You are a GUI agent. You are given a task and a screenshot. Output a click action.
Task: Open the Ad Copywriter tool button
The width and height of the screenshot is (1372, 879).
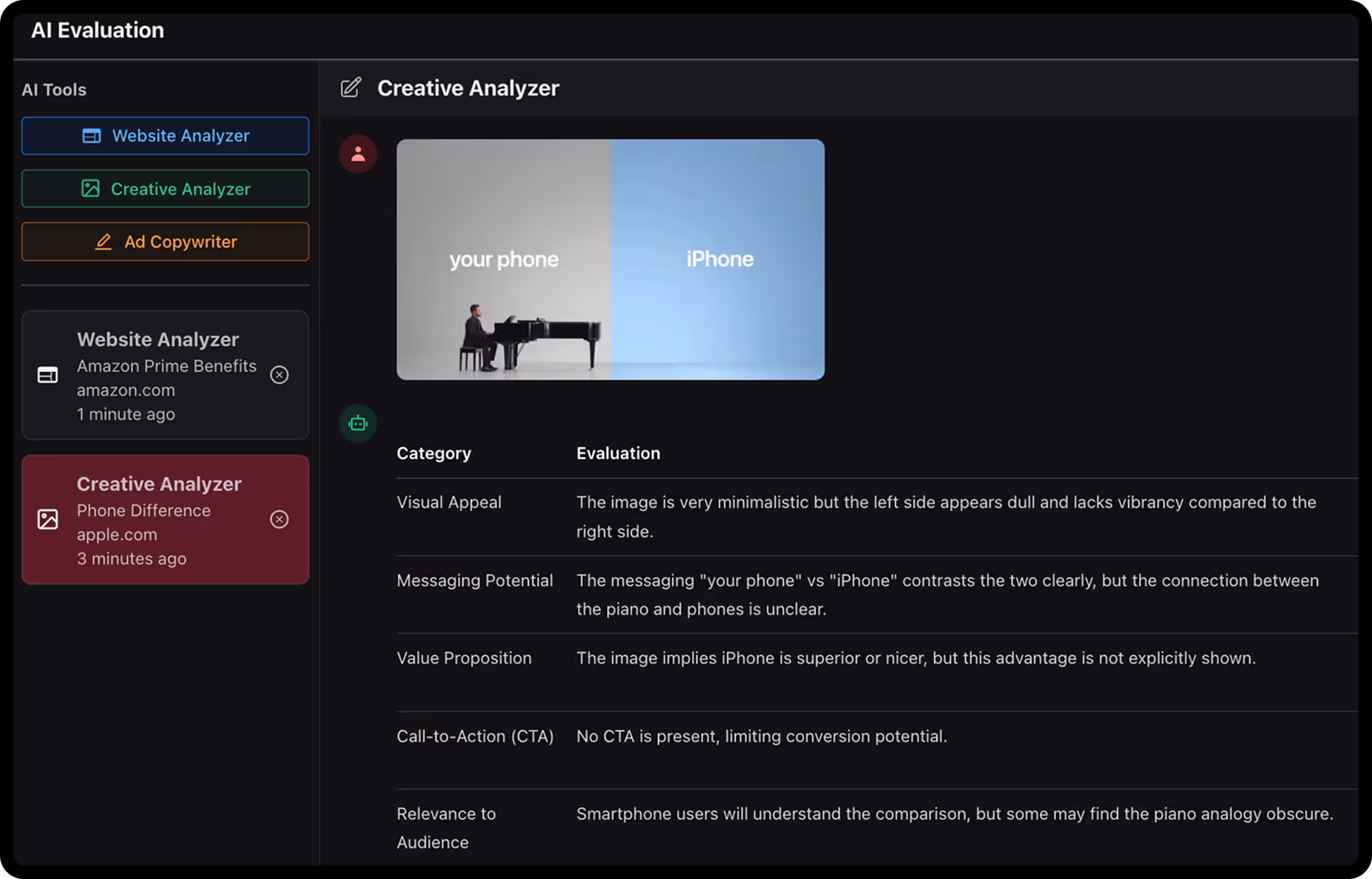coord(166,242)
